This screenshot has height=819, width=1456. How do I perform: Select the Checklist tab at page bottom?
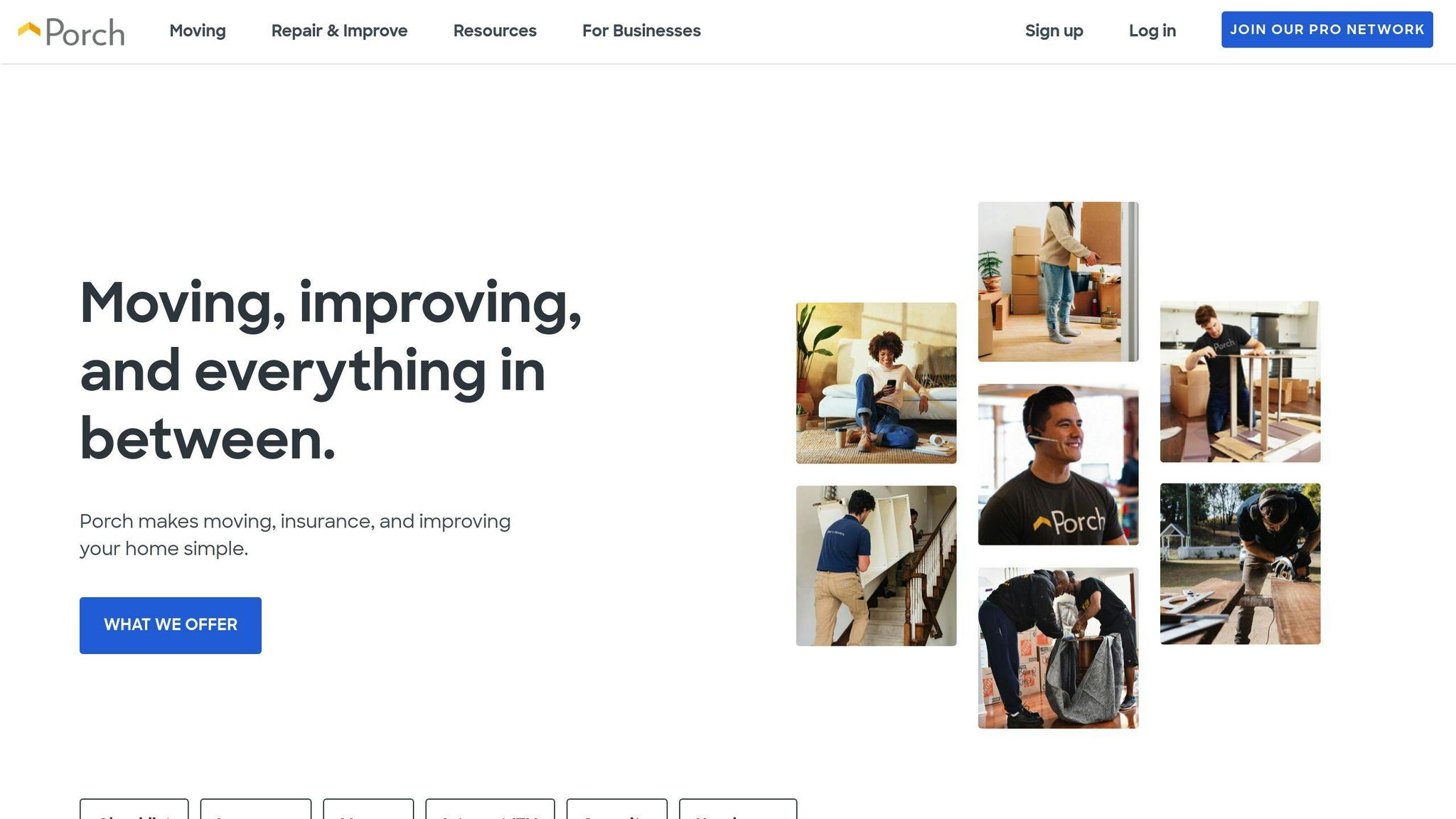tap(134, 809)
